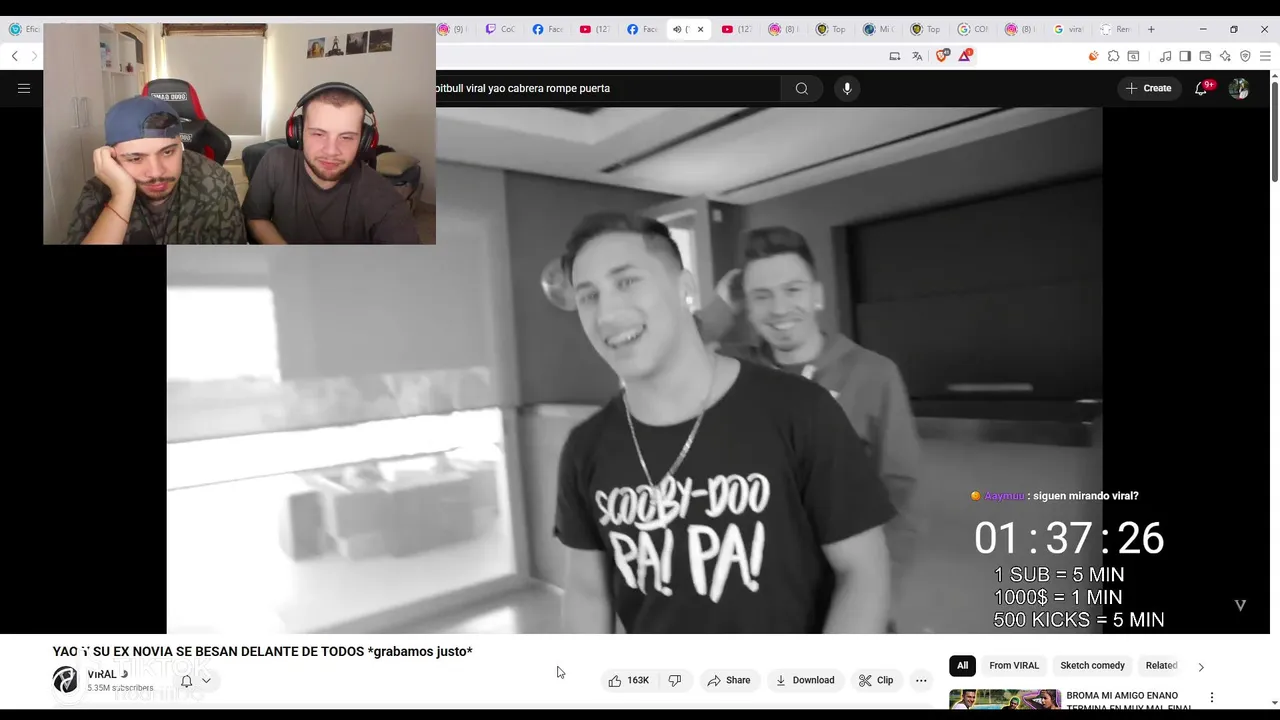The image size is (1280, 720).
Task: Click the page vertical scrollbar thumb
Action: [1274, 131]
